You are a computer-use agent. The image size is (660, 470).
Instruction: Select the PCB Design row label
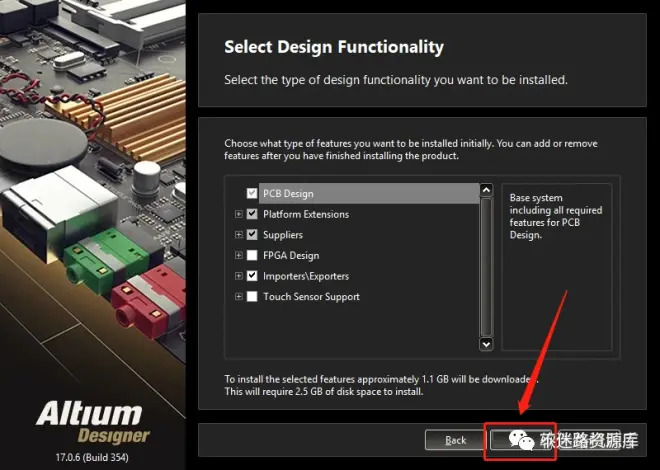288,194
